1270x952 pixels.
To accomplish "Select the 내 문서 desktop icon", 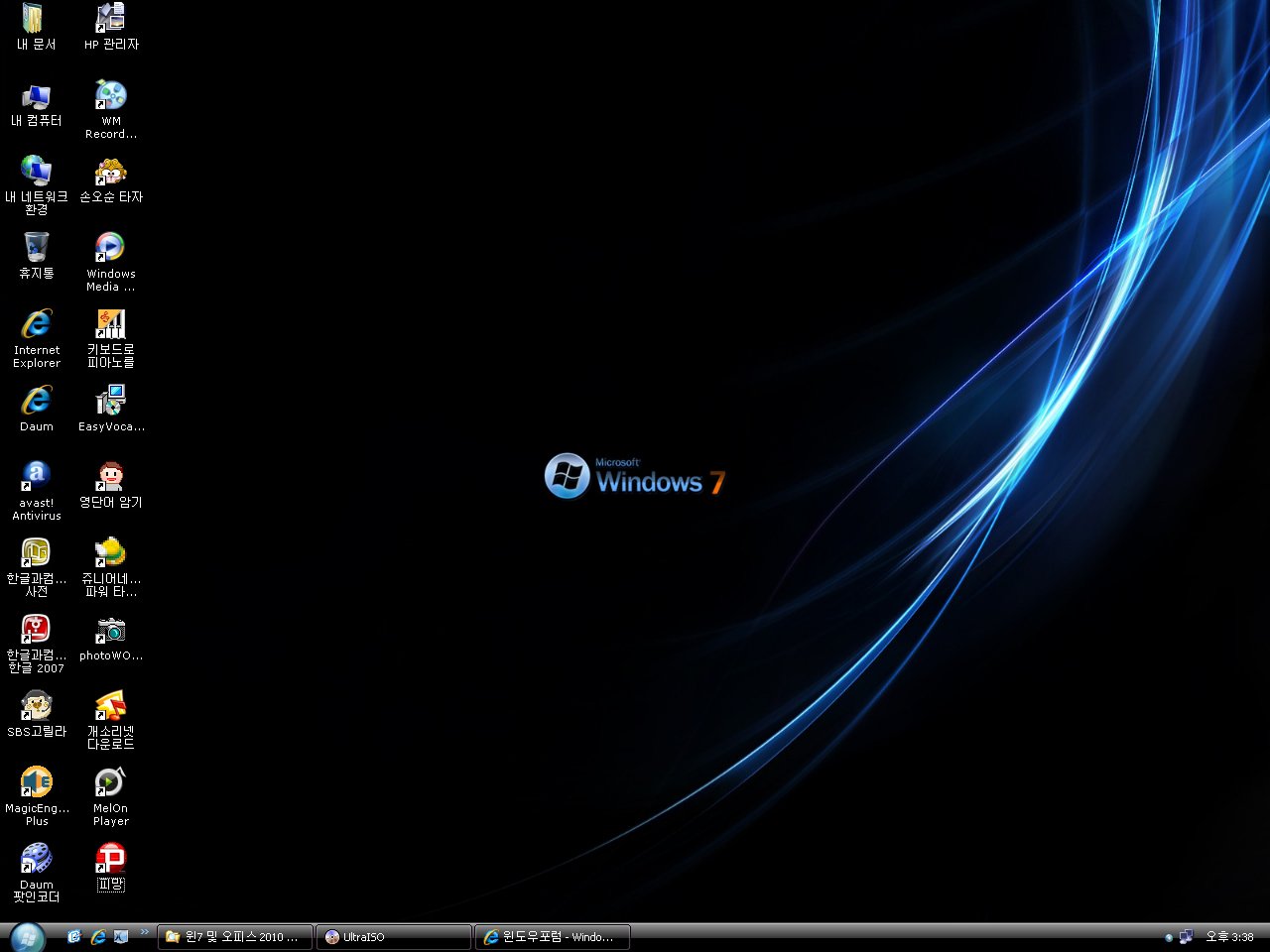I will click(x=36, y=27).
